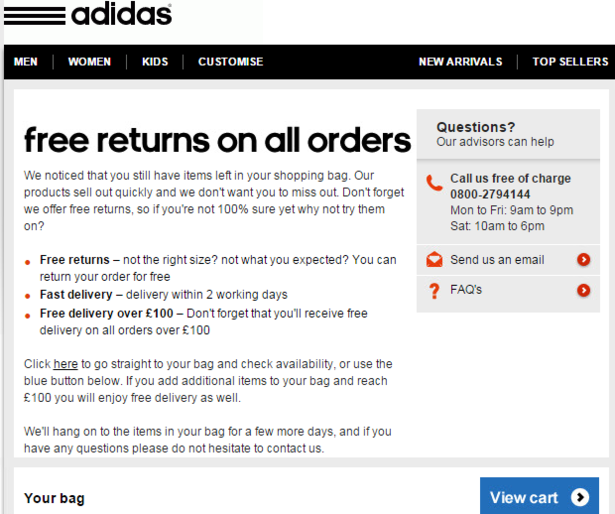Open the CUSTOMISE menu item
Screen dimensions: 615x514
pos(231,62)
